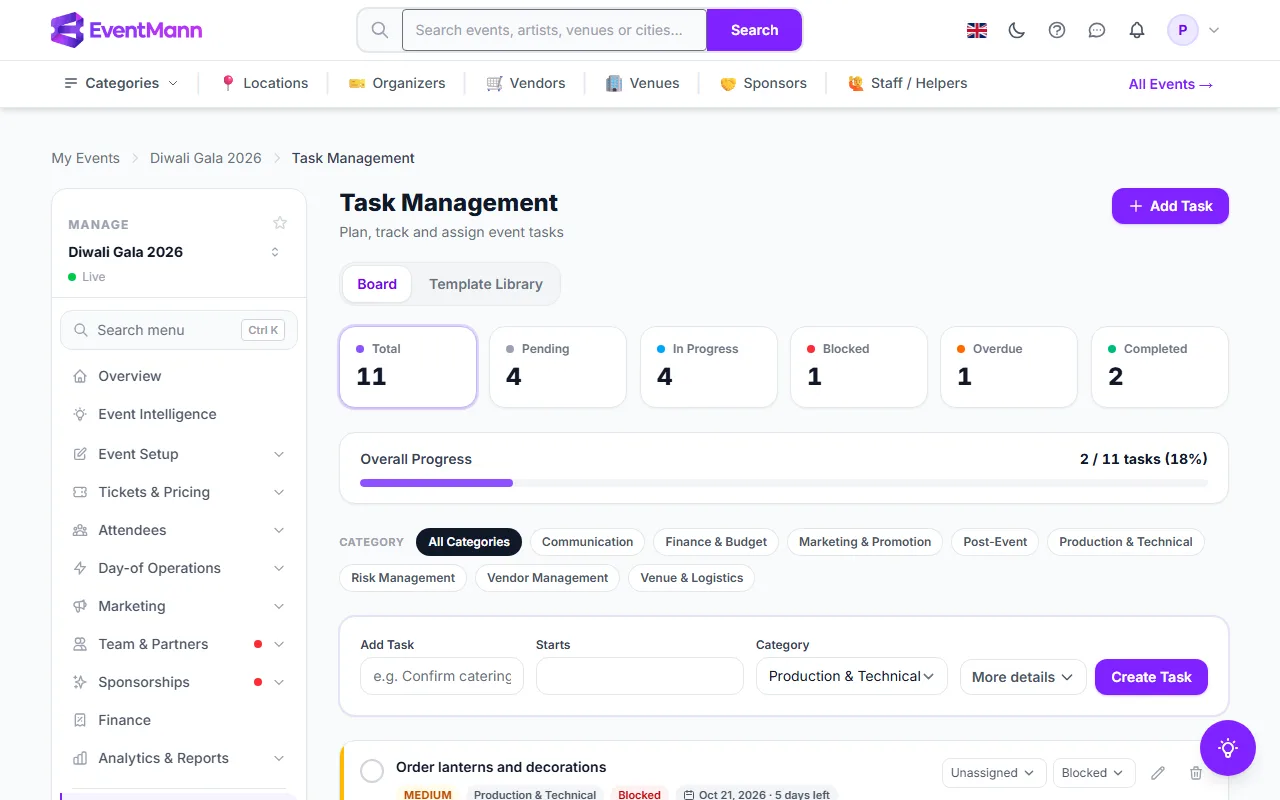The width and height of the screenshot is (1280, 800).
Task: Click the magnifier icon in the top search bar
Action: pos(380,30)
